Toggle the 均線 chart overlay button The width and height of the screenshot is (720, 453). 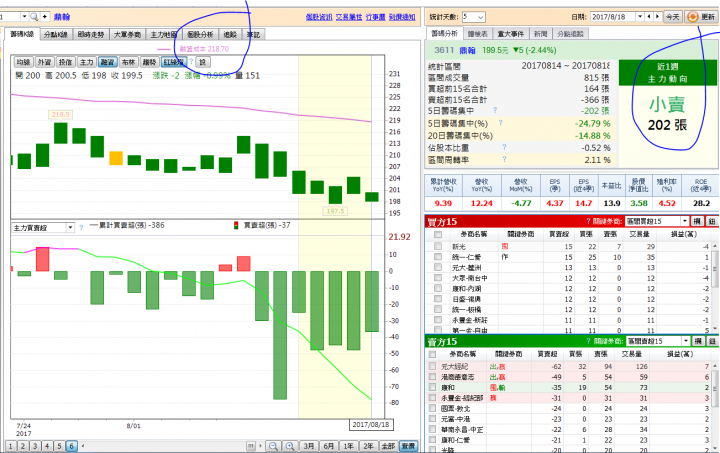pos(23,62)
